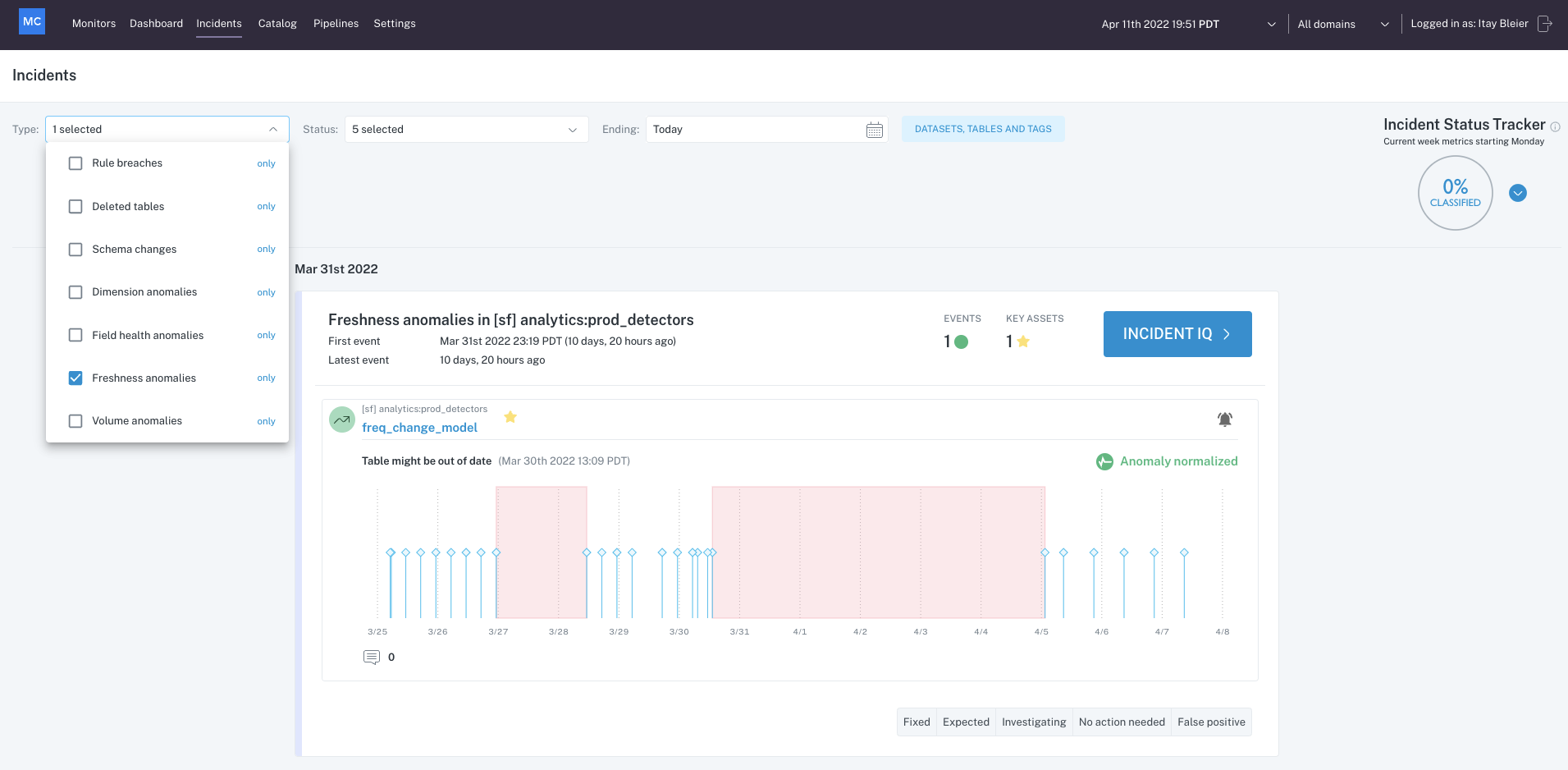Click the green trend icon for freq_change_model

[341, 419]
